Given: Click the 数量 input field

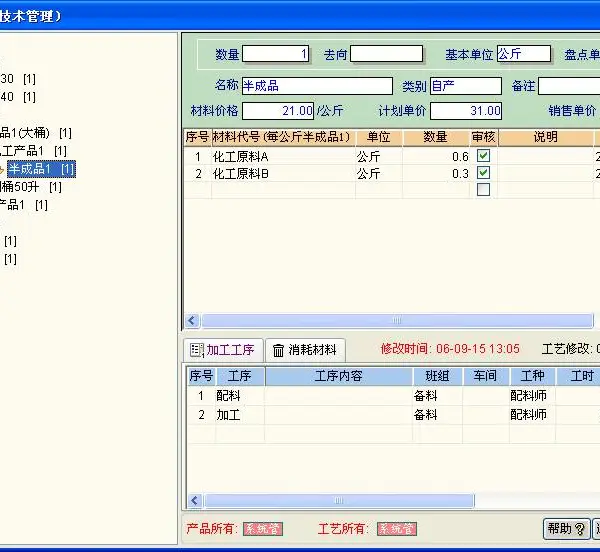Looking at the screenshot, I should (x=276, y=54).
